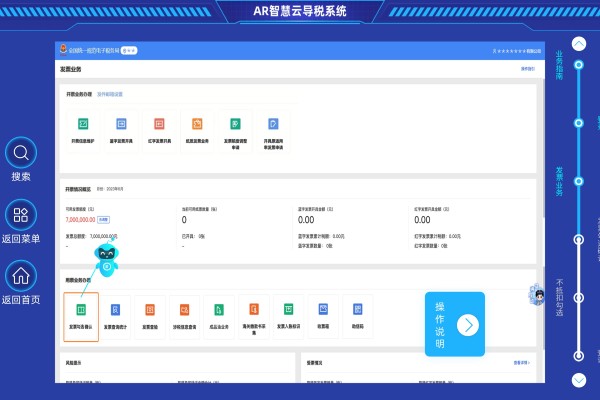Open the last blue tile in 用票业务办理
The height and width of the screenshot is (400, 600).
pyautogui.click(x=358, y=317)
